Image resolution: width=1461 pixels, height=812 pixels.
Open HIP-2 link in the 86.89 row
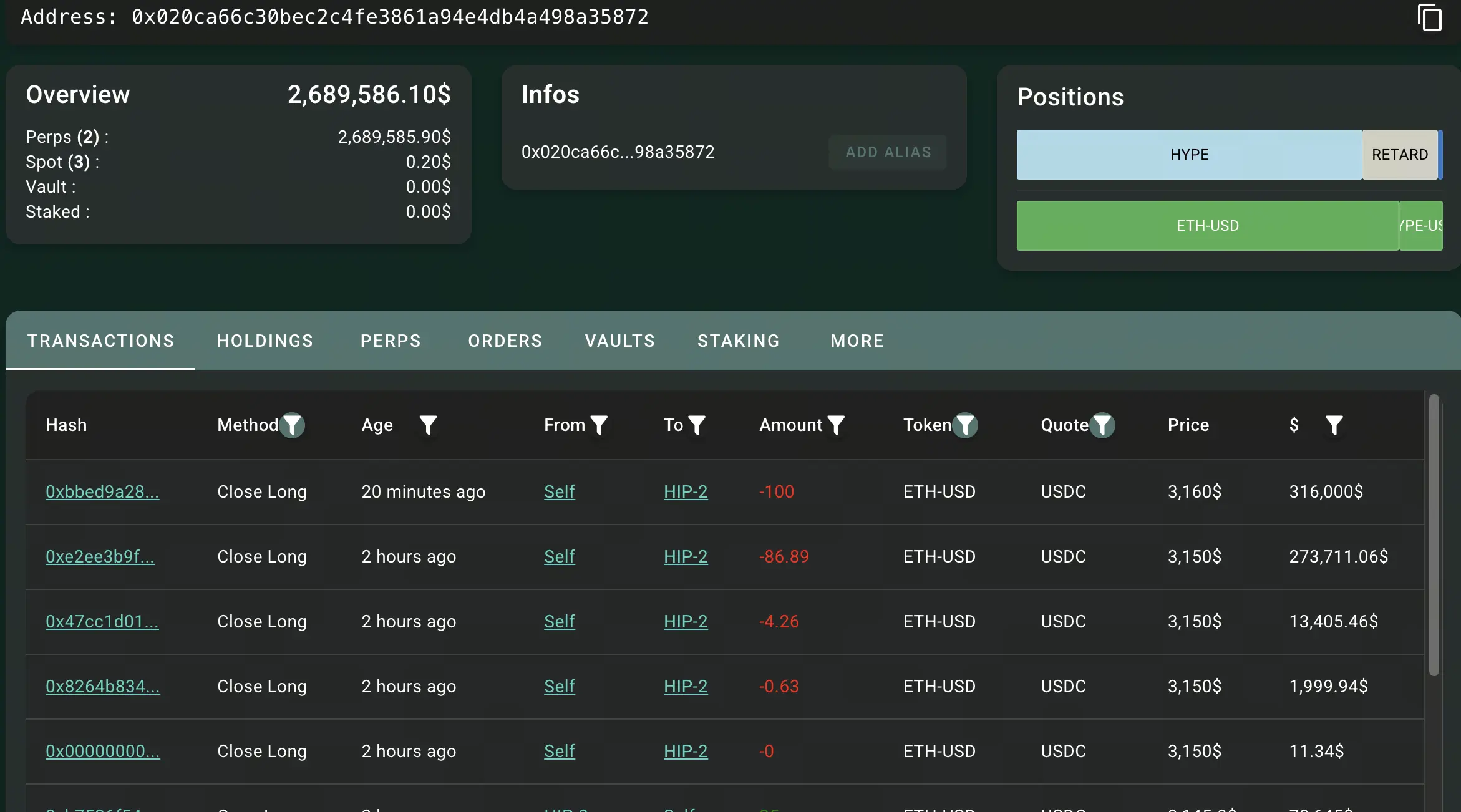coord(686,557)
